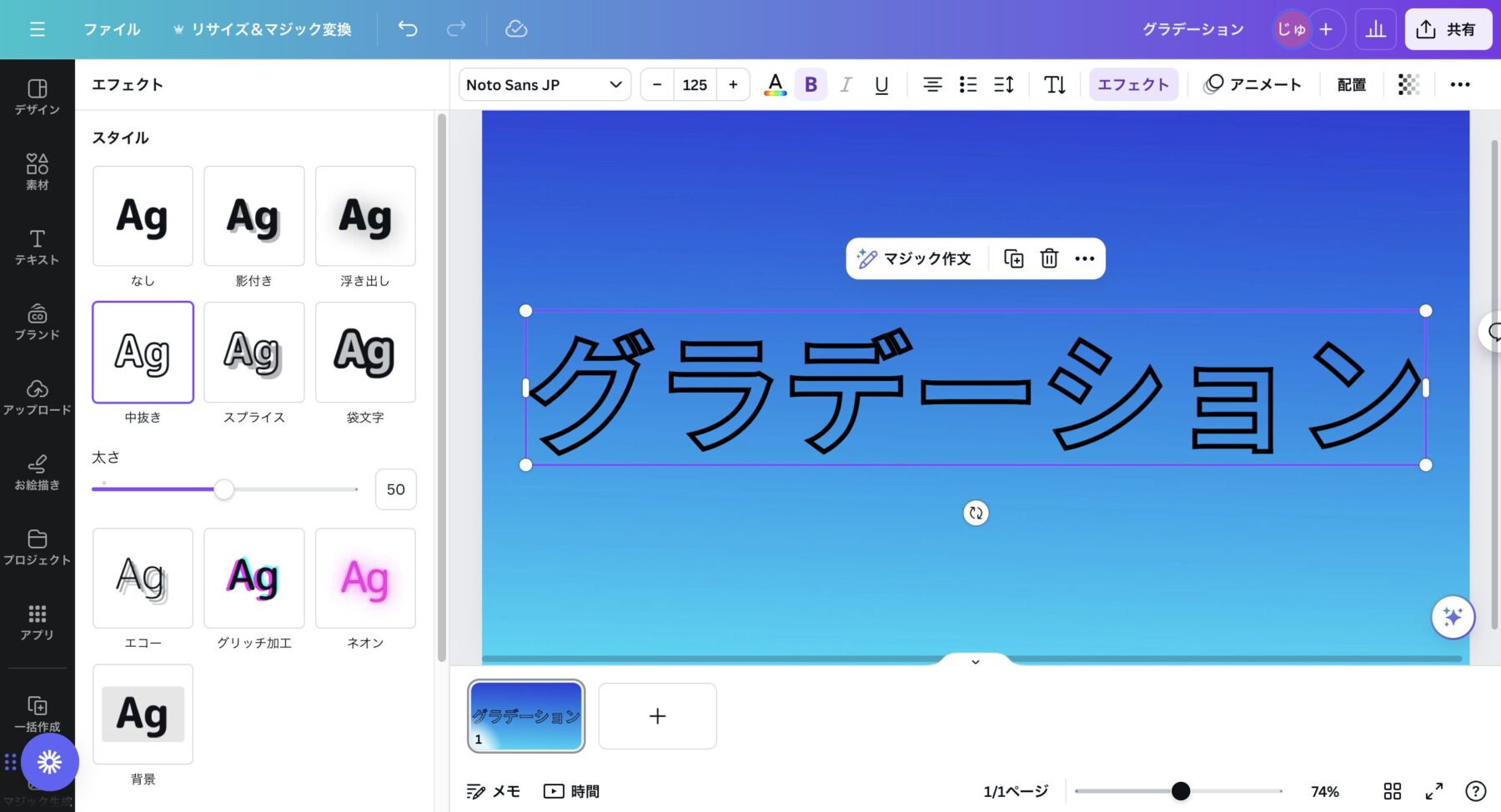
Task: Delete the selected text with trash icon
Action: (1049, 258)
